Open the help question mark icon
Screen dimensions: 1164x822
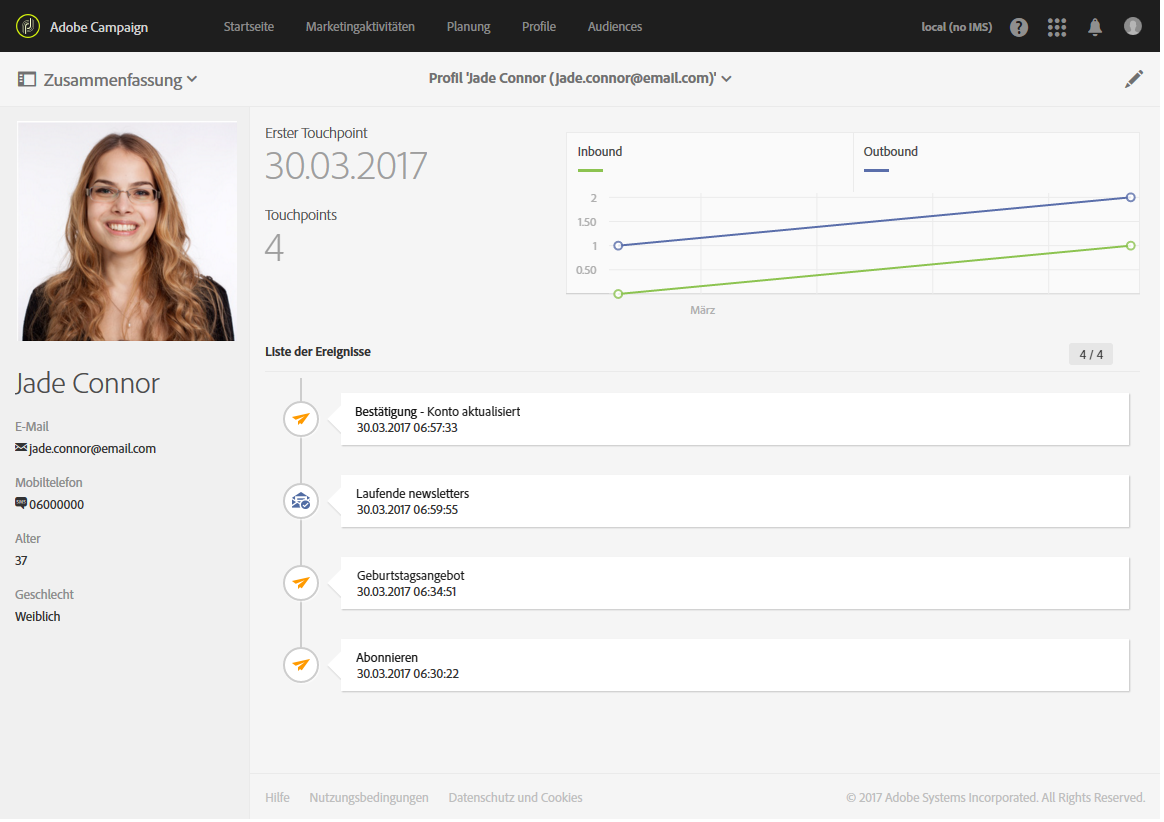pyautogui.click(x=1018, y=27)
